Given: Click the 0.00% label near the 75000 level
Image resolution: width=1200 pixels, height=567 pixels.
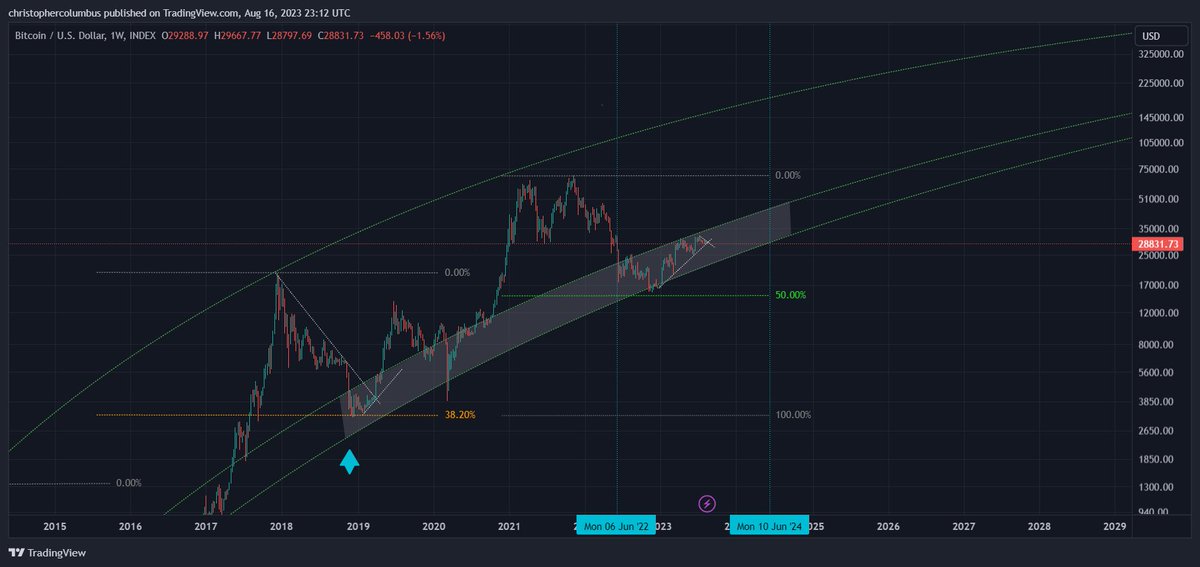Looking at the screenshot, I should coord(788,176).
